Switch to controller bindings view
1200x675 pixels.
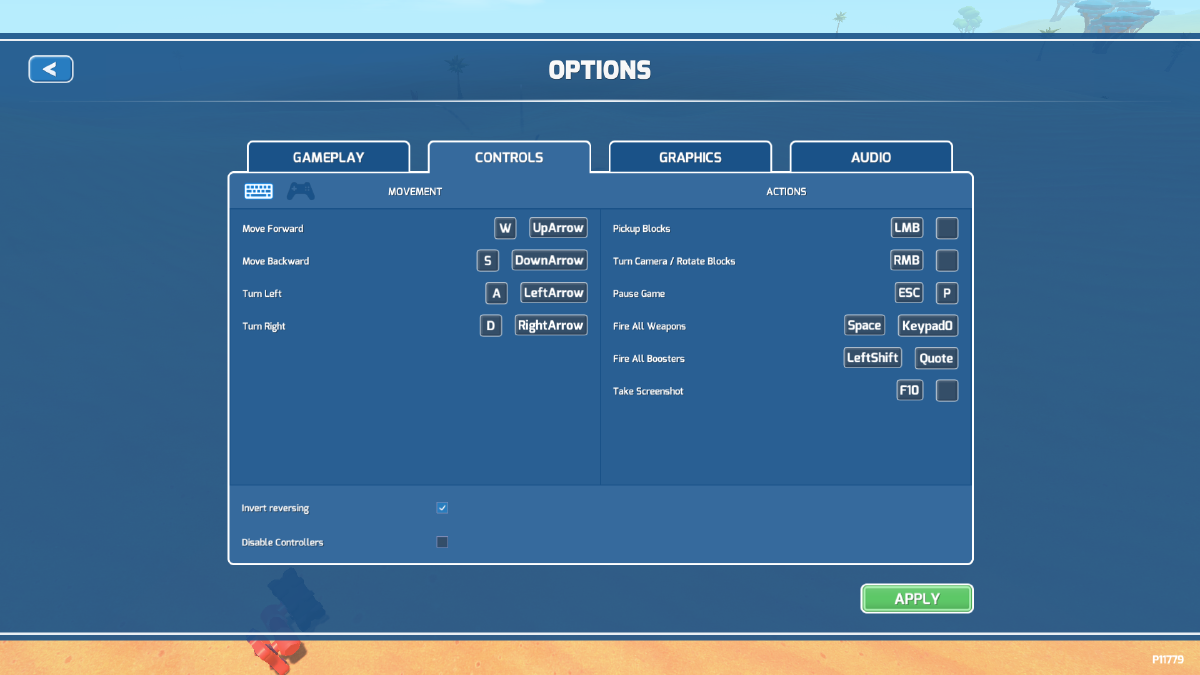303,190
